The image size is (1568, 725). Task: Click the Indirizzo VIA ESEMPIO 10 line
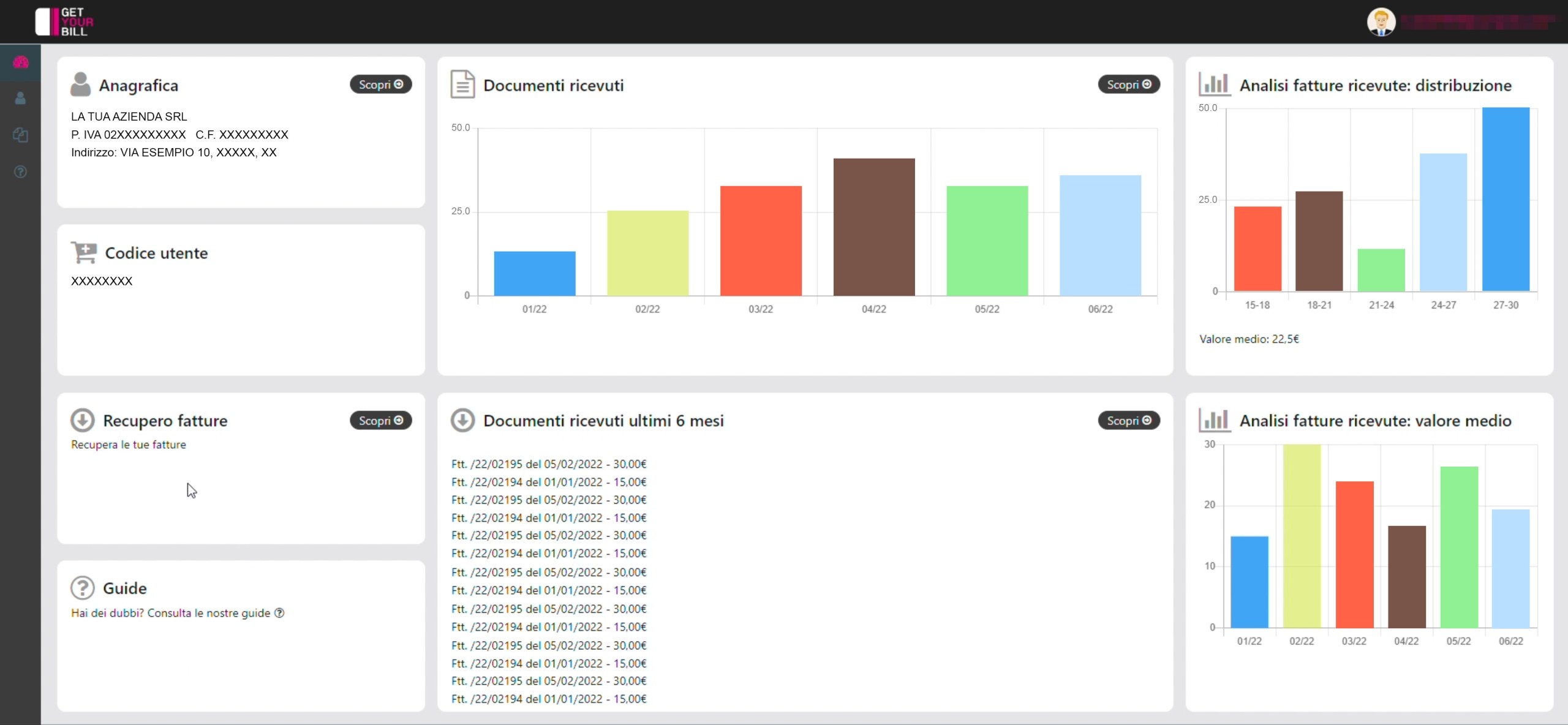click(174, 152)
